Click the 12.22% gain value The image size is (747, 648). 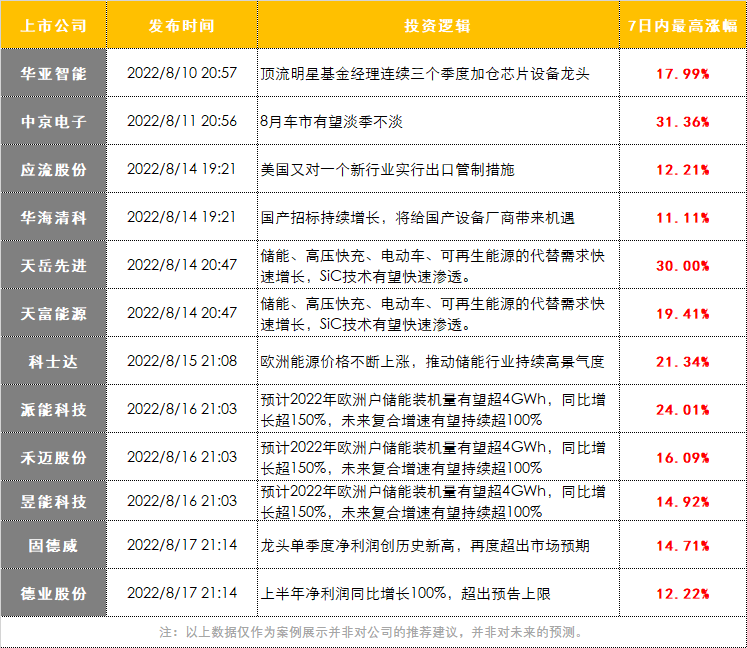tap(683, 594)
